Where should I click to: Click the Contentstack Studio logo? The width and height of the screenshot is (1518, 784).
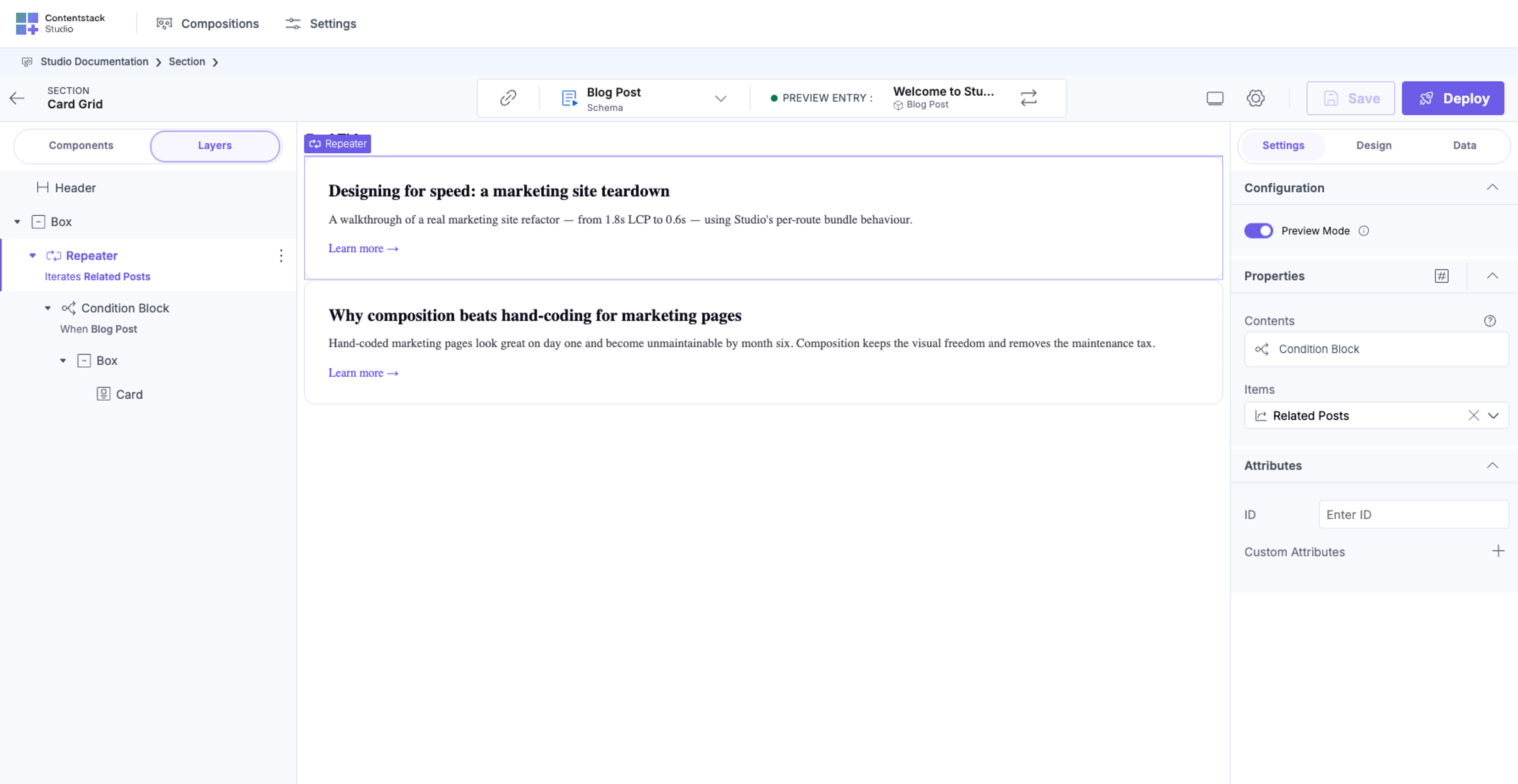tap(60, 24)
